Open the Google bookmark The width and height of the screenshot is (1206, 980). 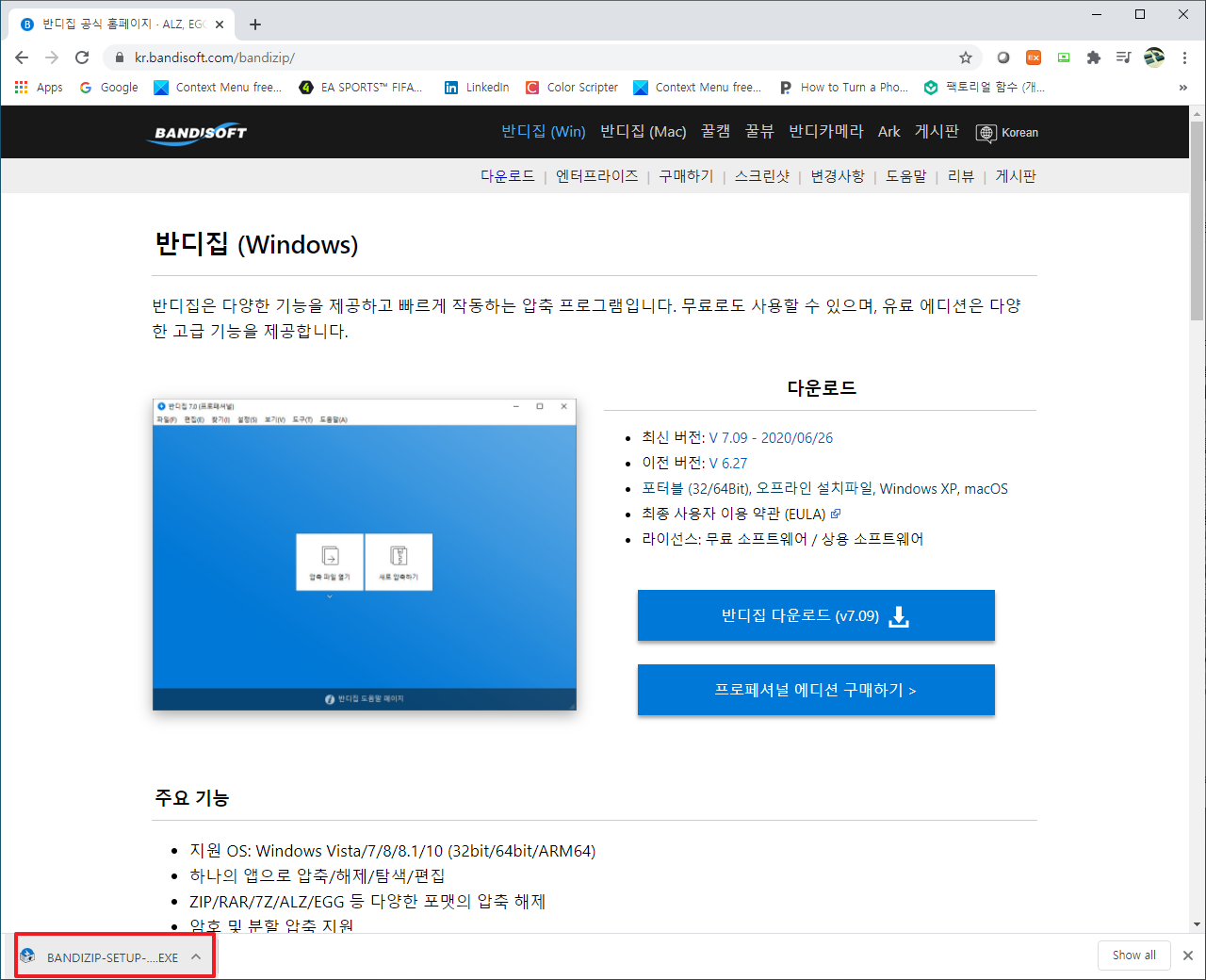pos(108,87)
